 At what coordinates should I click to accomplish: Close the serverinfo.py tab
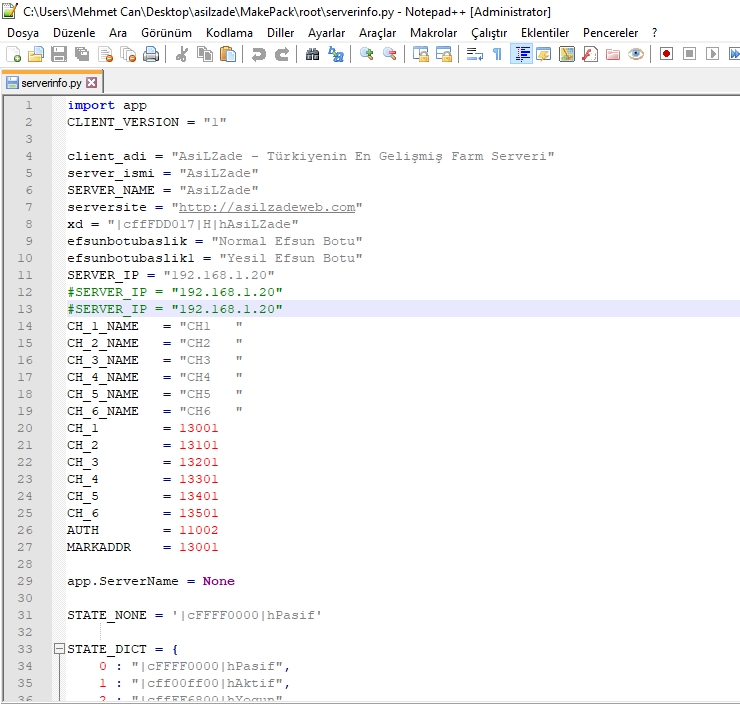pos(92,83)
